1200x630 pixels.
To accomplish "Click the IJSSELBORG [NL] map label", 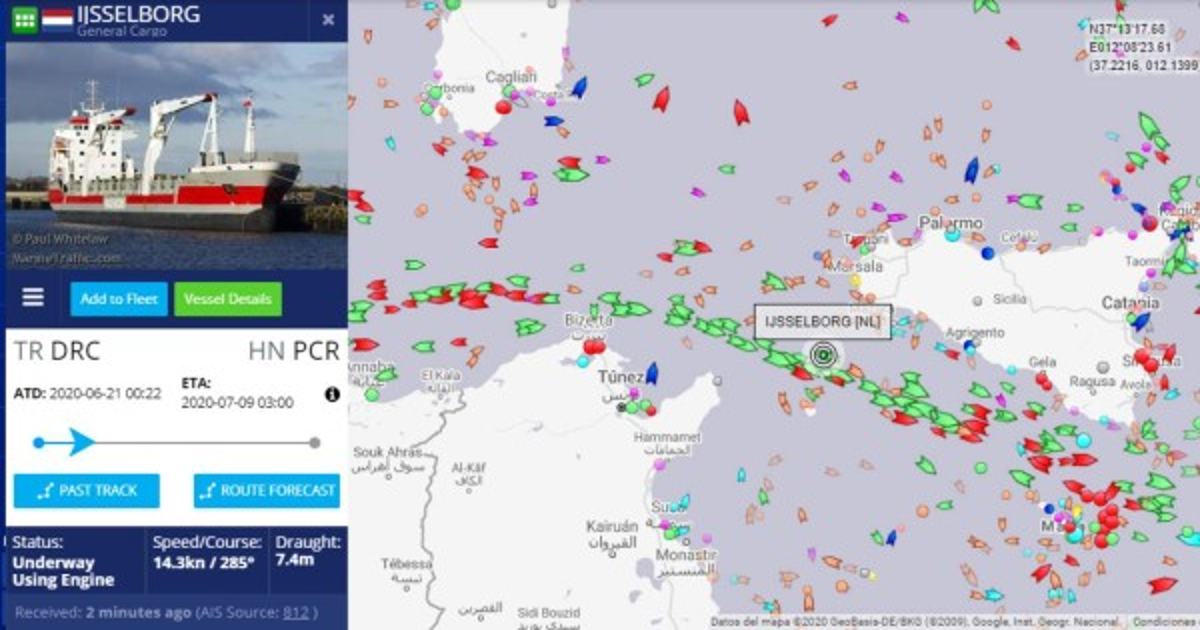I will tap(822, 322).
